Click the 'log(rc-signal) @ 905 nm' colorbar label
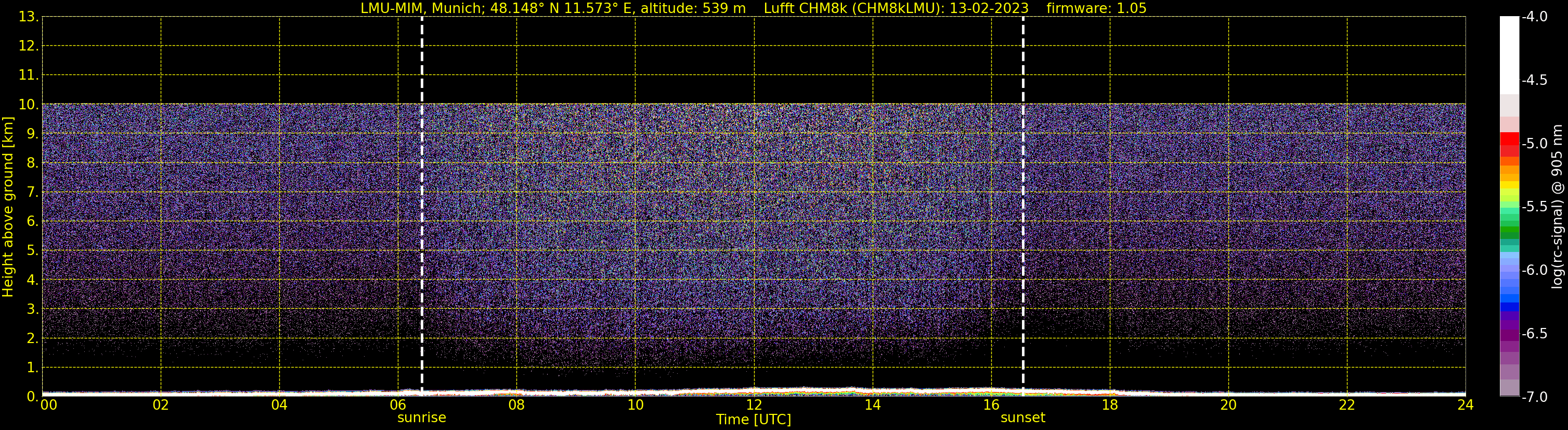The height and width of the screenshot is (430, 1568). 1557,207
